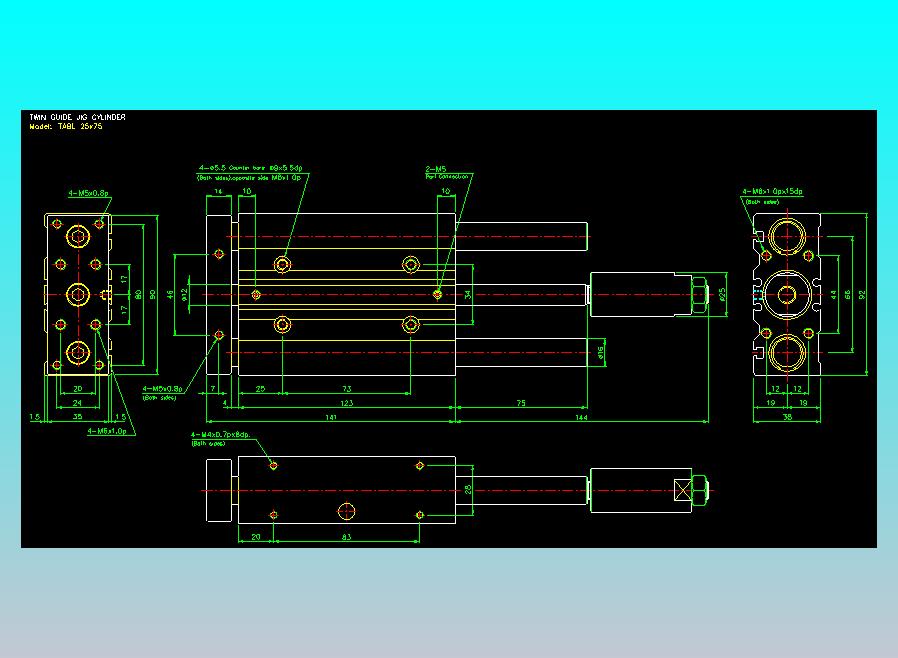Click the 141 overall length dimension

331,417
